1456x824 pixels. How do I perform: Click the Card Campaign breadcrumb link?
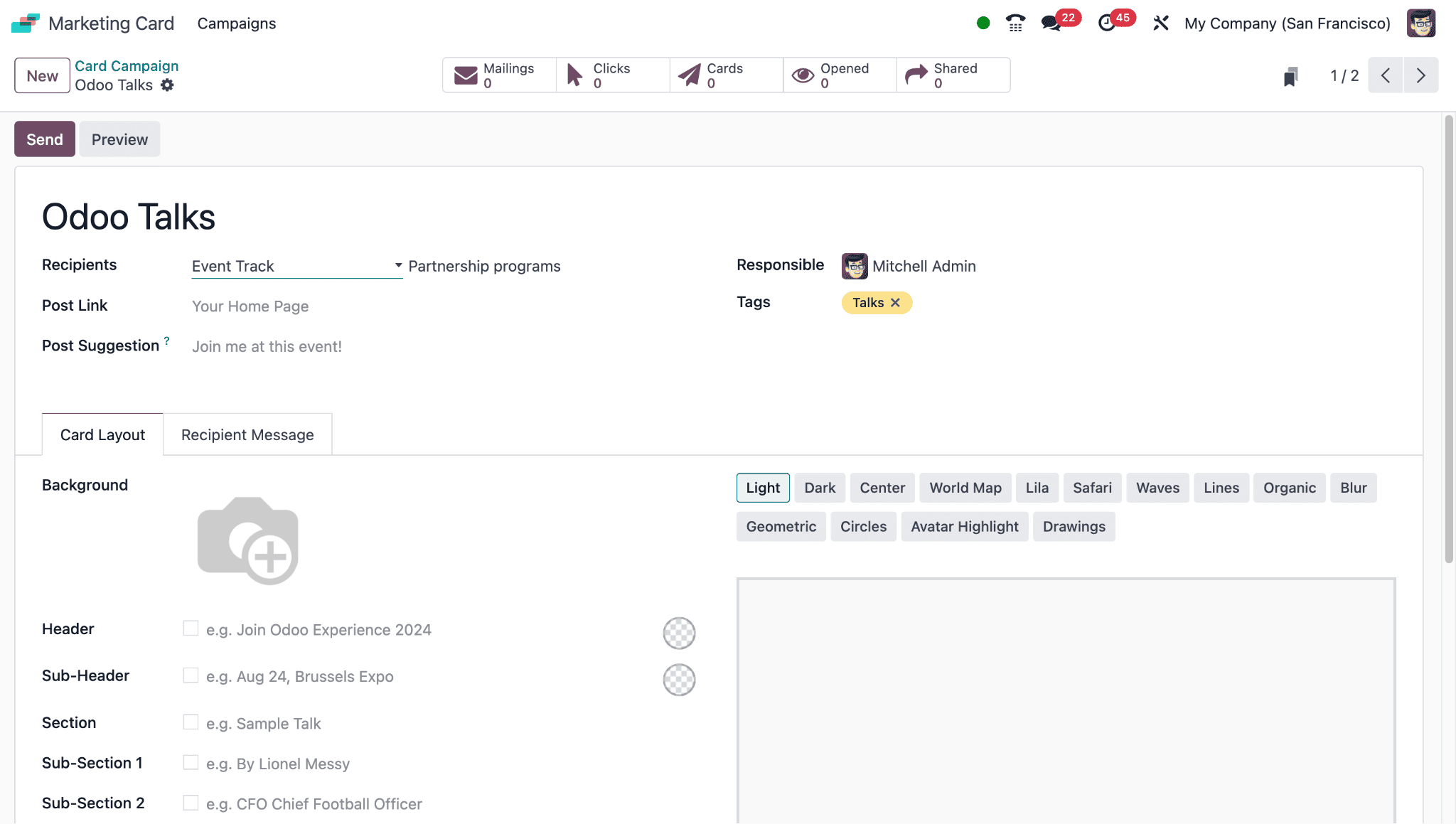point(127,66)
